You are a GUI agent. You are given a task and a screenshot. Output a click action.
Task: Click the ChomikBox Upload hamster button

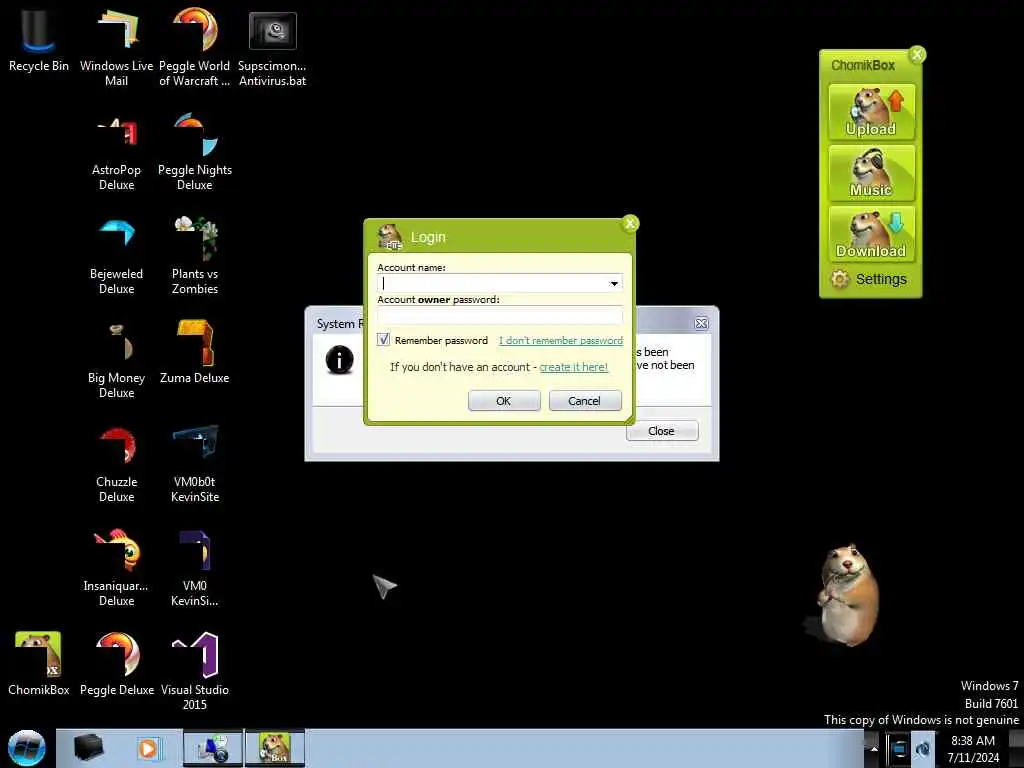(x=871, y=112)
